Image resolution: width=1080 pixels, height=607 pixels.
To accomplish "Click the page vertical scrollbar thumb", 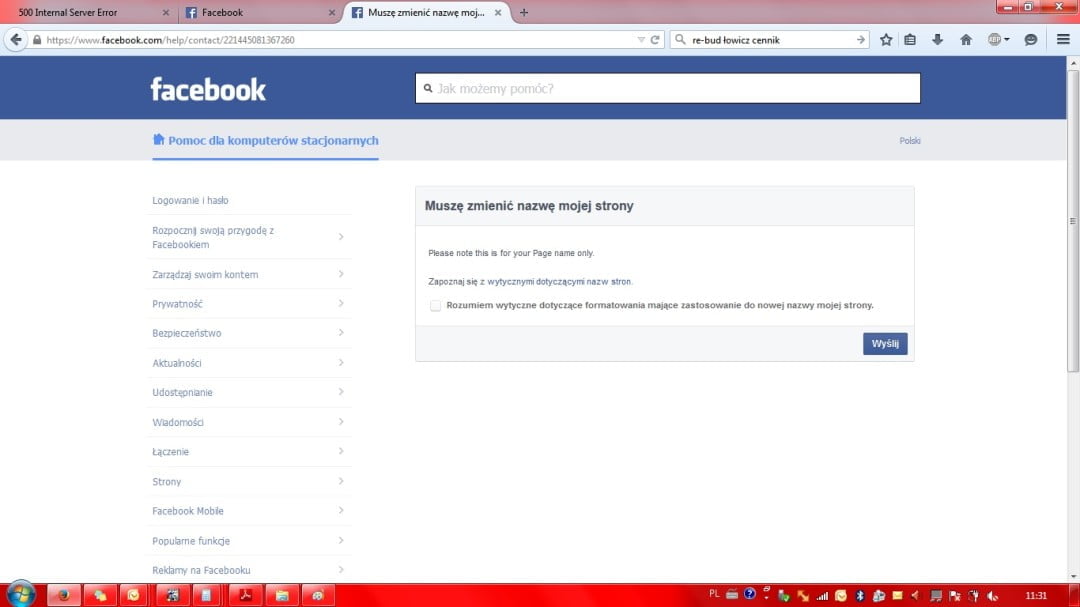I will (1072, 220).
